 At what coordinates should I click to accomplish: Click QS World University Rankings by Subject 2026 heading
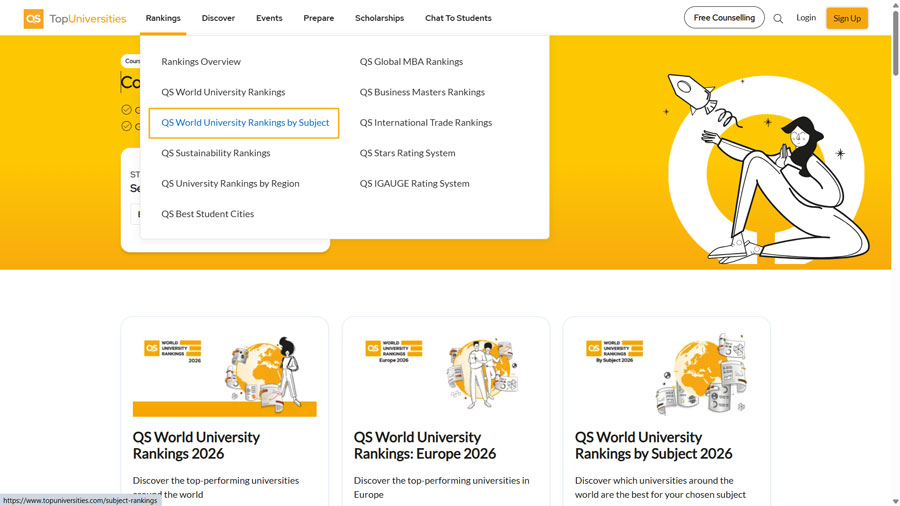[x=654, y=445]
